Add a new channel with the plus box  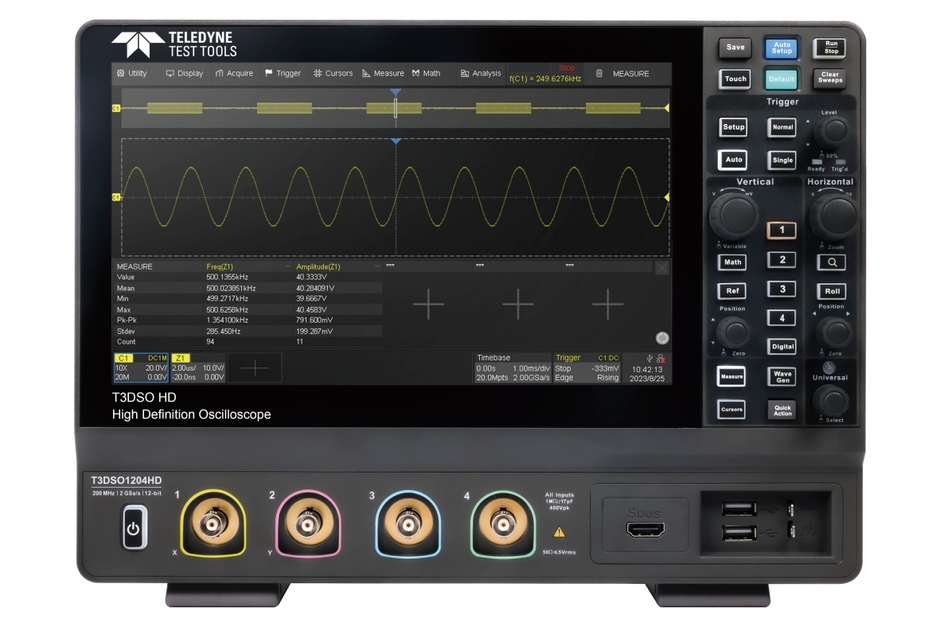coord(254,367)
